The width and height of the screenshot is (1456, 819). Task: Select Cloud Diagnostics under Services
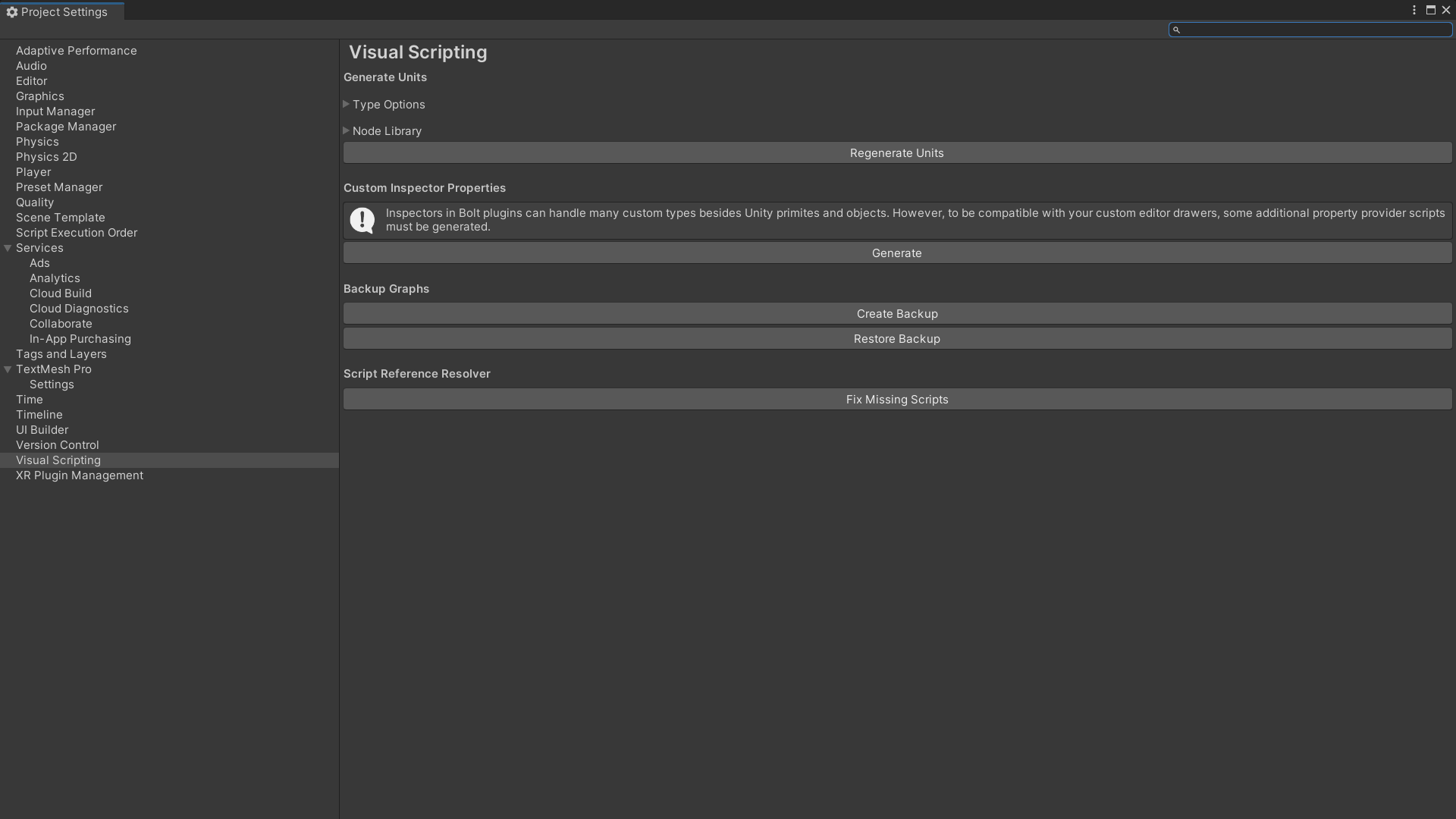79,309
